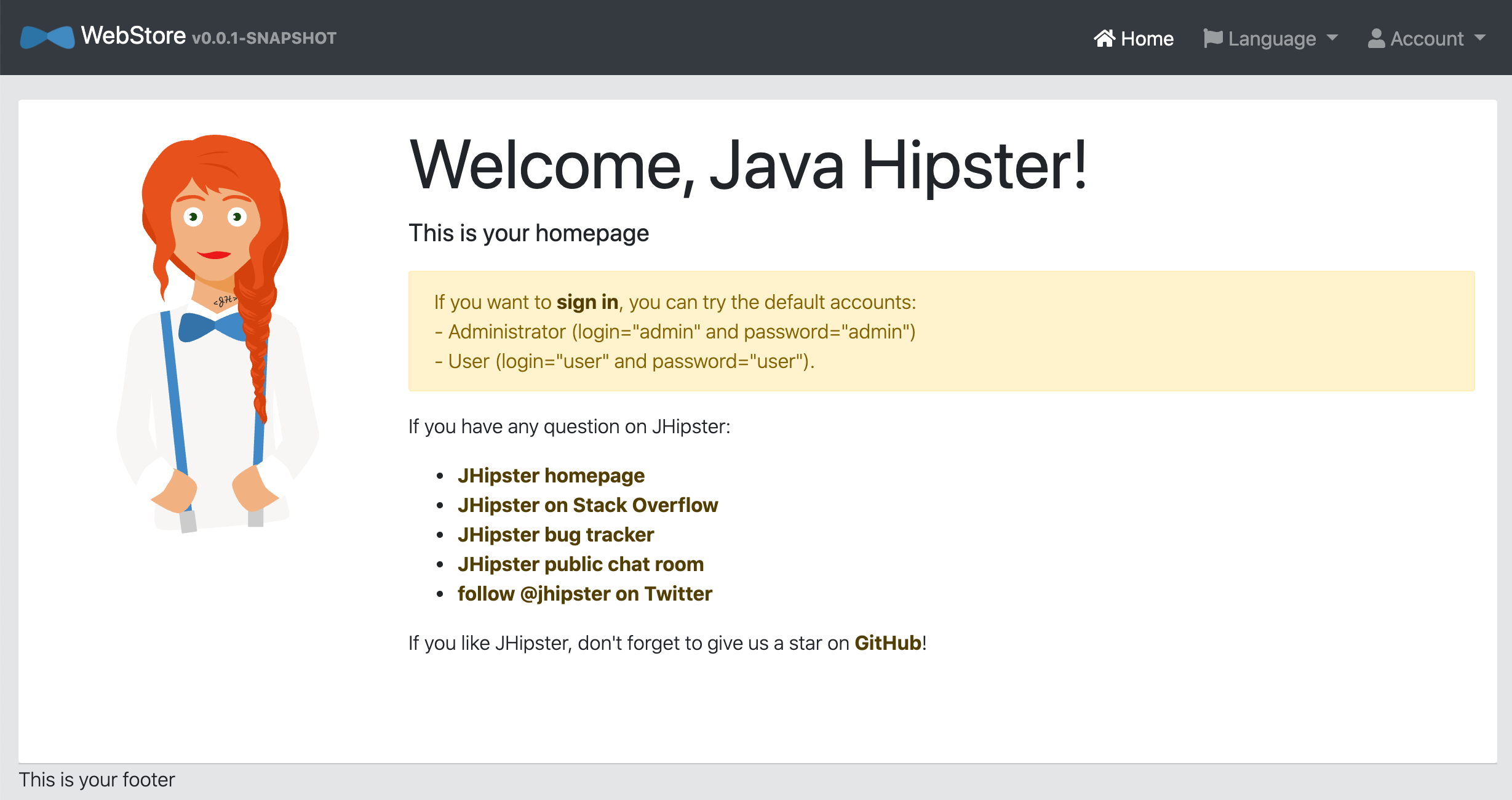Click the house icon beside Home

(x=1104, y=38)
